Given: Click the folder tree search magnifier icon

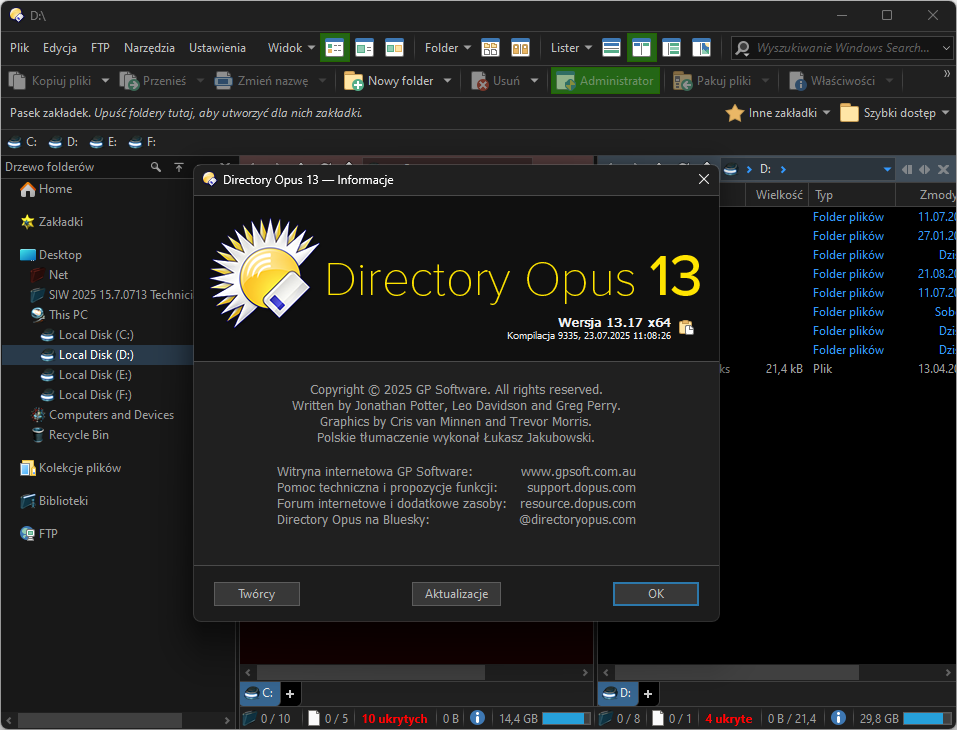Looking at the screenshot, I should (x=156, y=167).
